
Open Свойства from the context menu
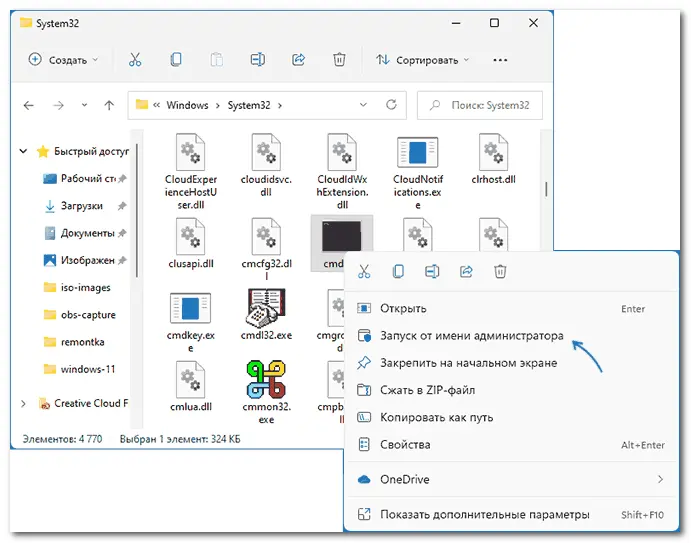[405, 444]
